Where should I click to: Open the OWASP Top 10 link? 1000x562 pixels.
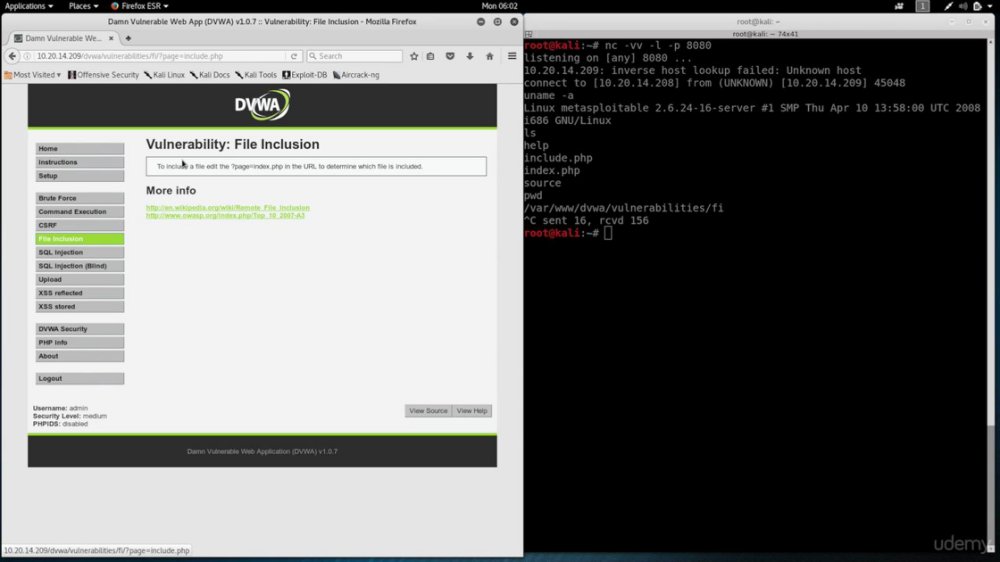(x=225, y=216)
